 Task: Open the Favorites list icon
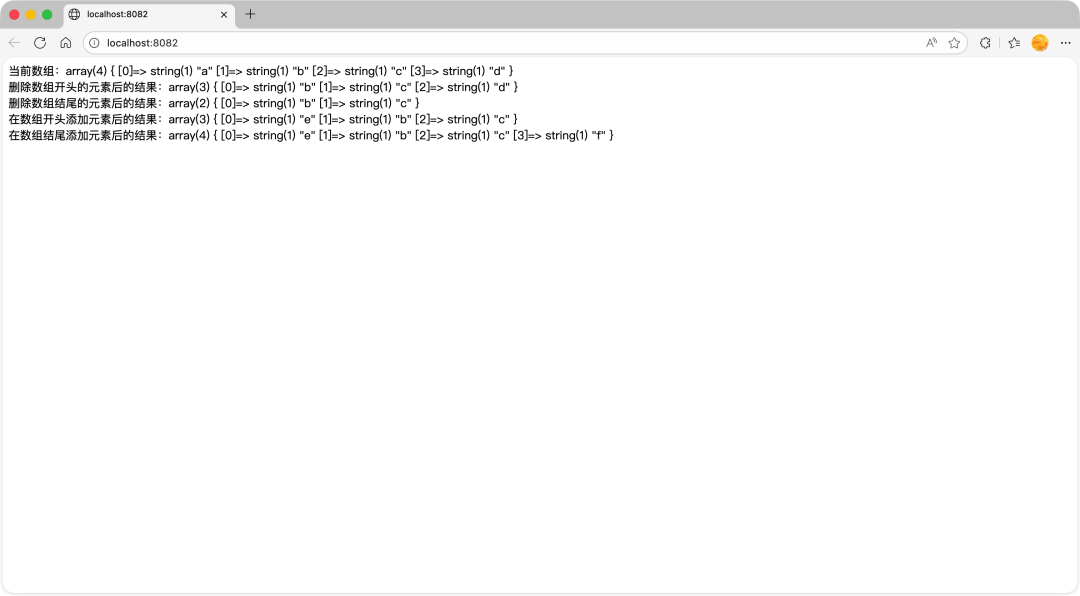tap(1014, 43)
